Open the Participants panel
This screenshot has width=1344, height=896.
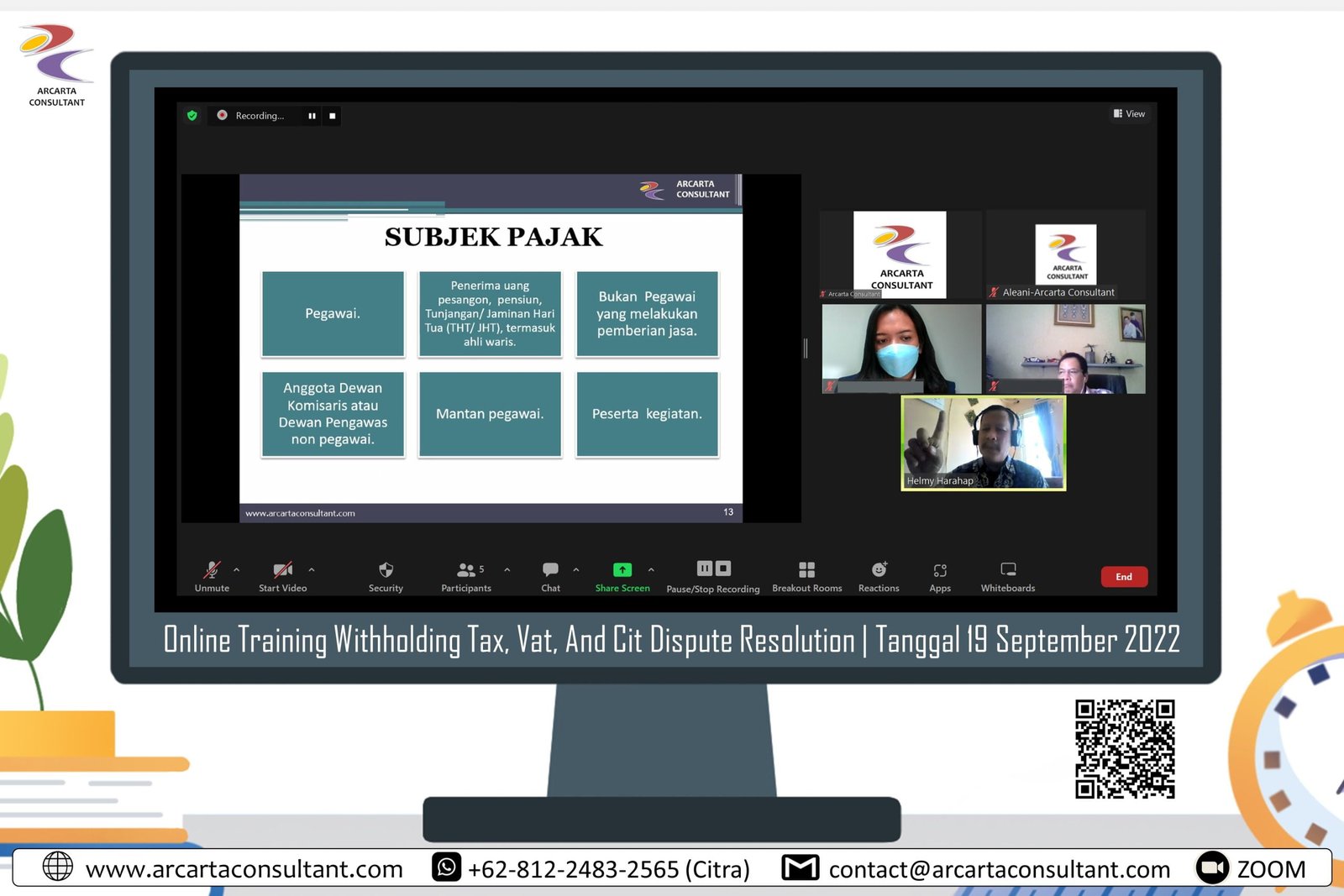coord(466,570)
